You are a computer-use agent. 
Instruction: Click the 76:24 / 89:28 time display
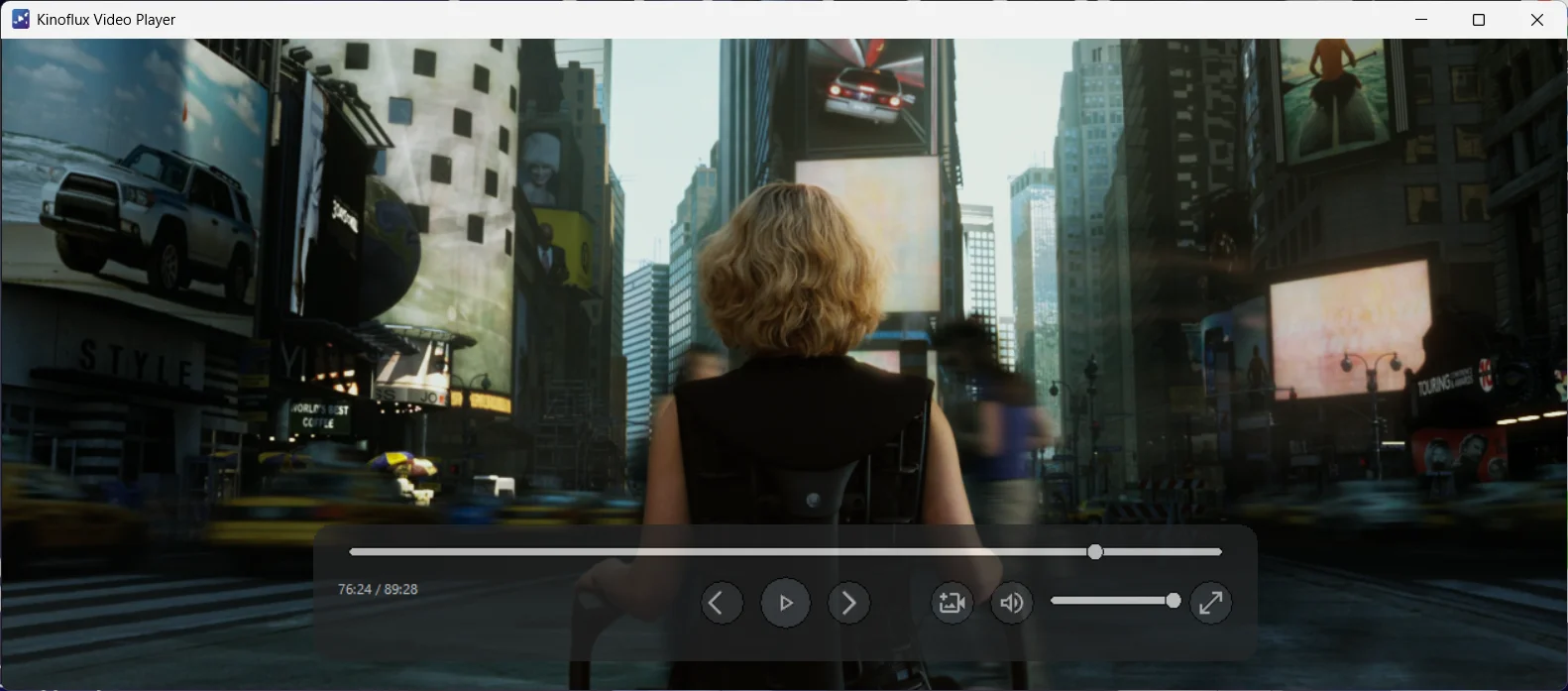378,589
